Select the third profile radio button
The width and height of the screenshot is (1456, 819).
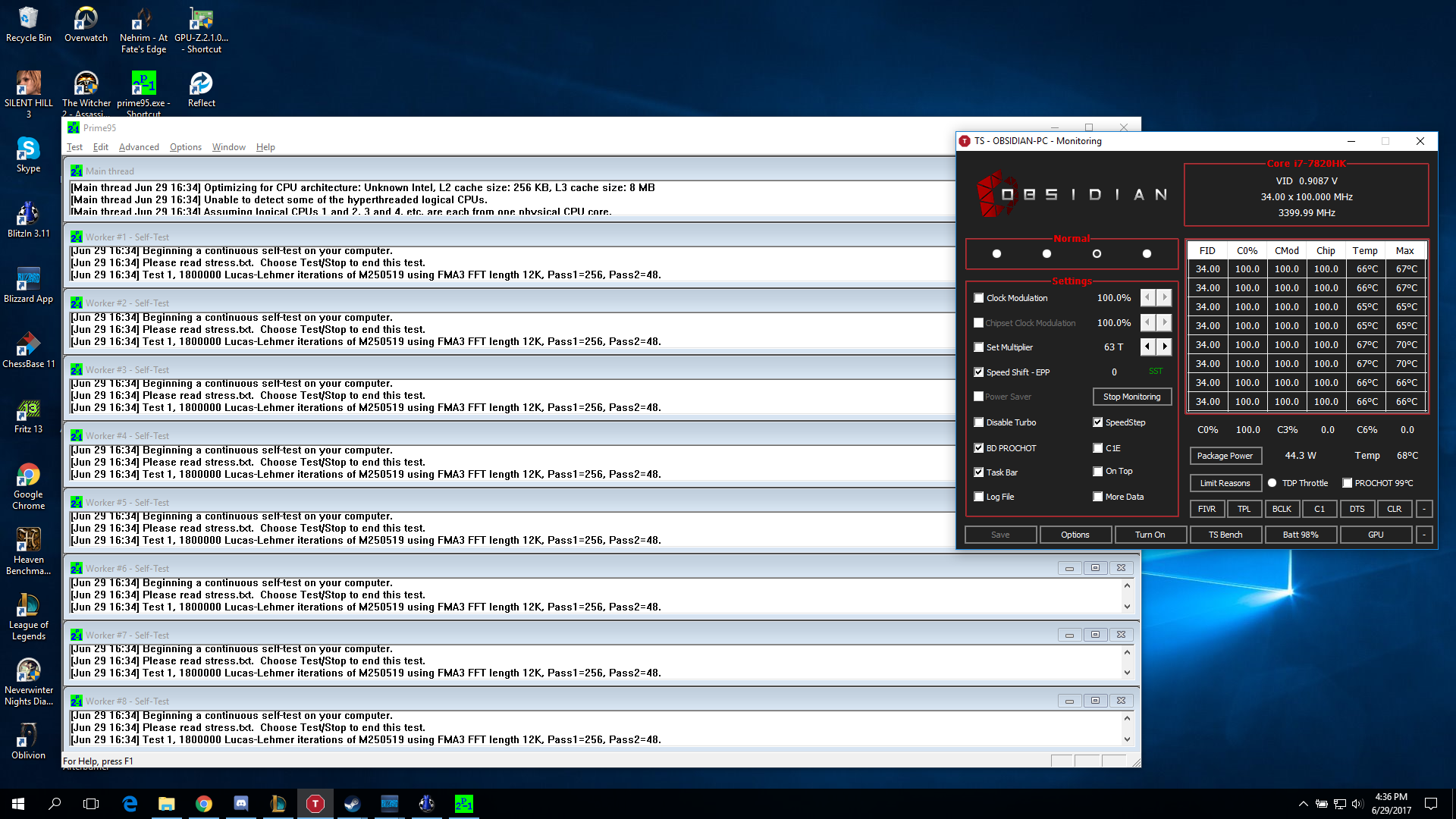pos(1097,254)
